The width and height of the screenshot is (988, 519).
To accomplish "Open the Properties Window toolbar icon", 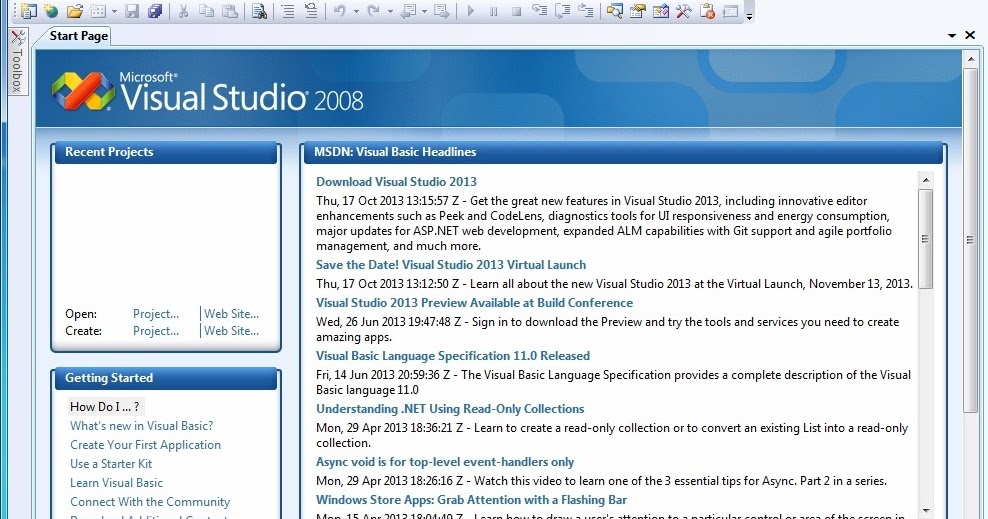I will (x=638, y=11).
